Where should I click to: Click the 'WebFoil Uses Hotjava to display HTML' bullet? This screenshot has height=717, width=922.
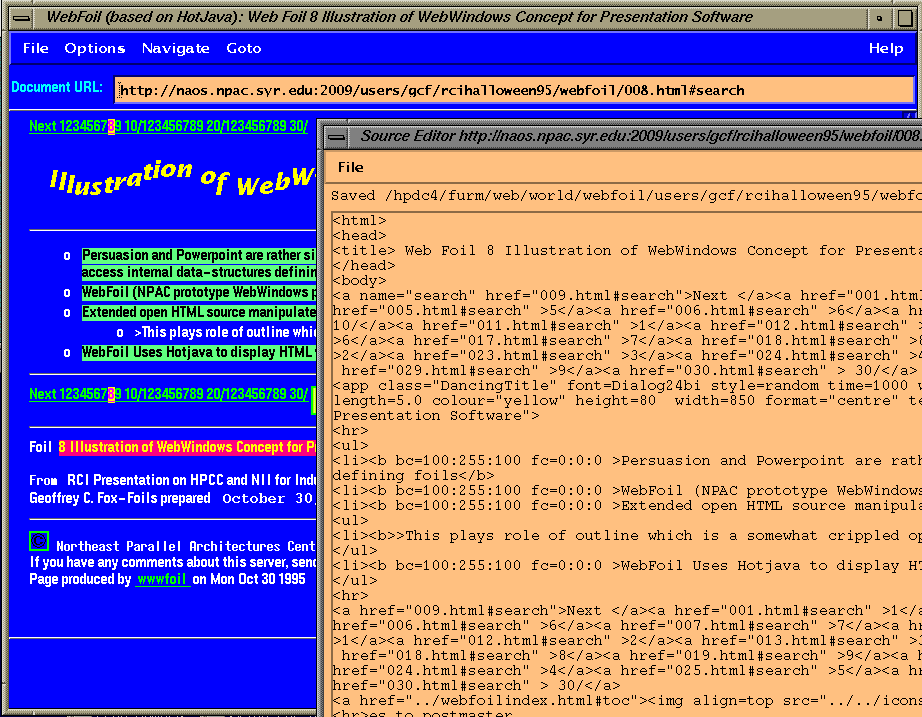tap(199, 352)
